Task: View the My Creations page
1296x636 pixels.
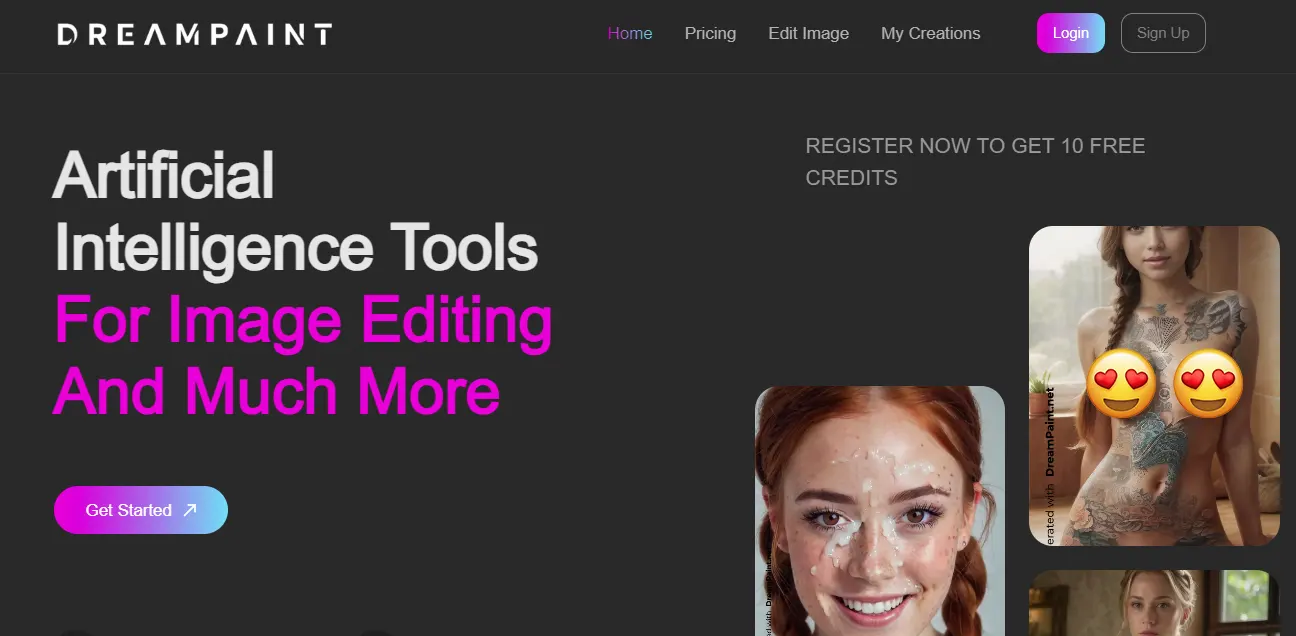Action: tap(930, 33)
